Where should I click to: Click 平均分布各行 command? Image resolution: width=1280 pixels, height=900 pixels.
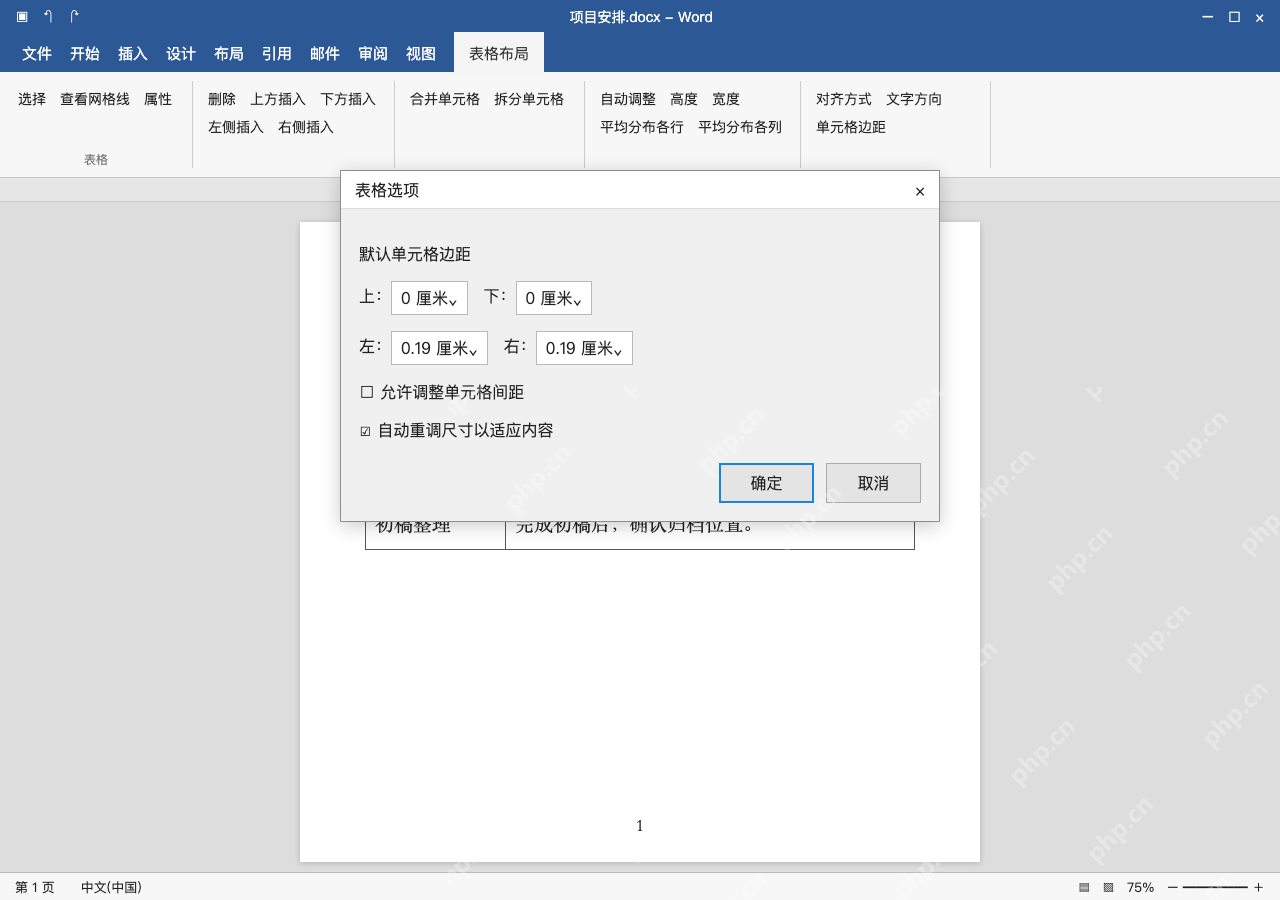(642, 127)
